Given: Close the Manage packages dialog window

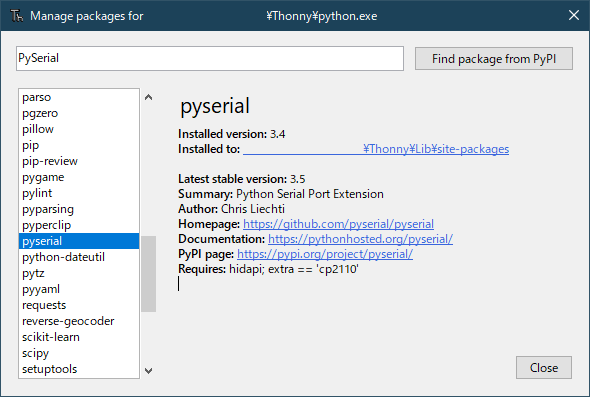Looking at the screenshot, I should [x=573, y=15].
